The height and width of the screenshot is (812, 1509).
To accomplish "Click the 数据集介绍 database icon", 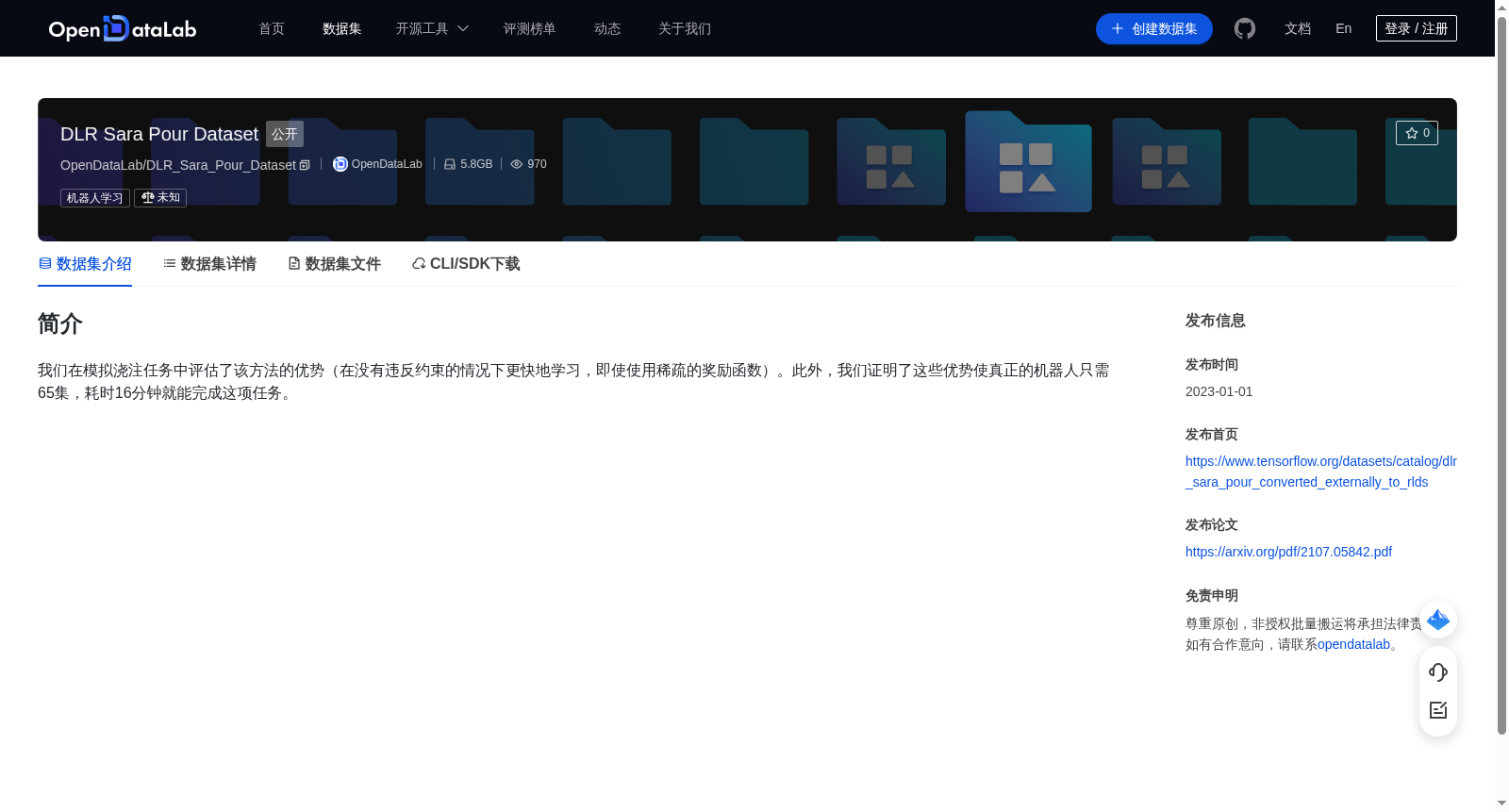I will (x=44, y=264).
